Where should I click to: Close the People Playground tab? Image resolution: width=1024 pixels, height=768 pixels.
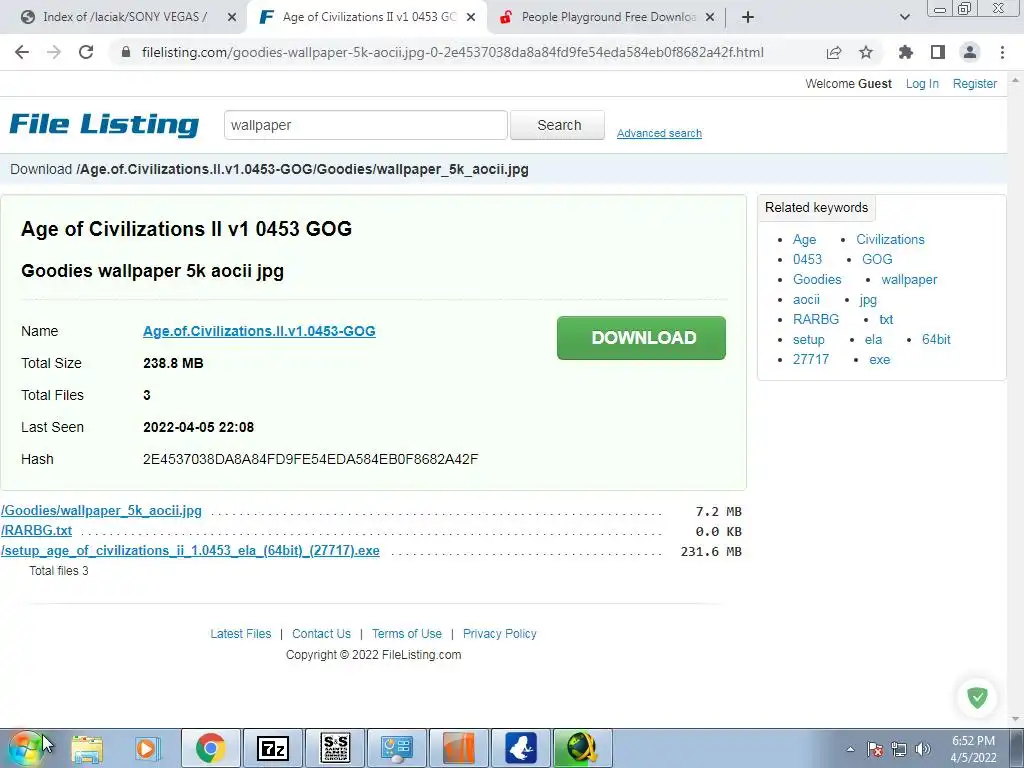point(711,17)
